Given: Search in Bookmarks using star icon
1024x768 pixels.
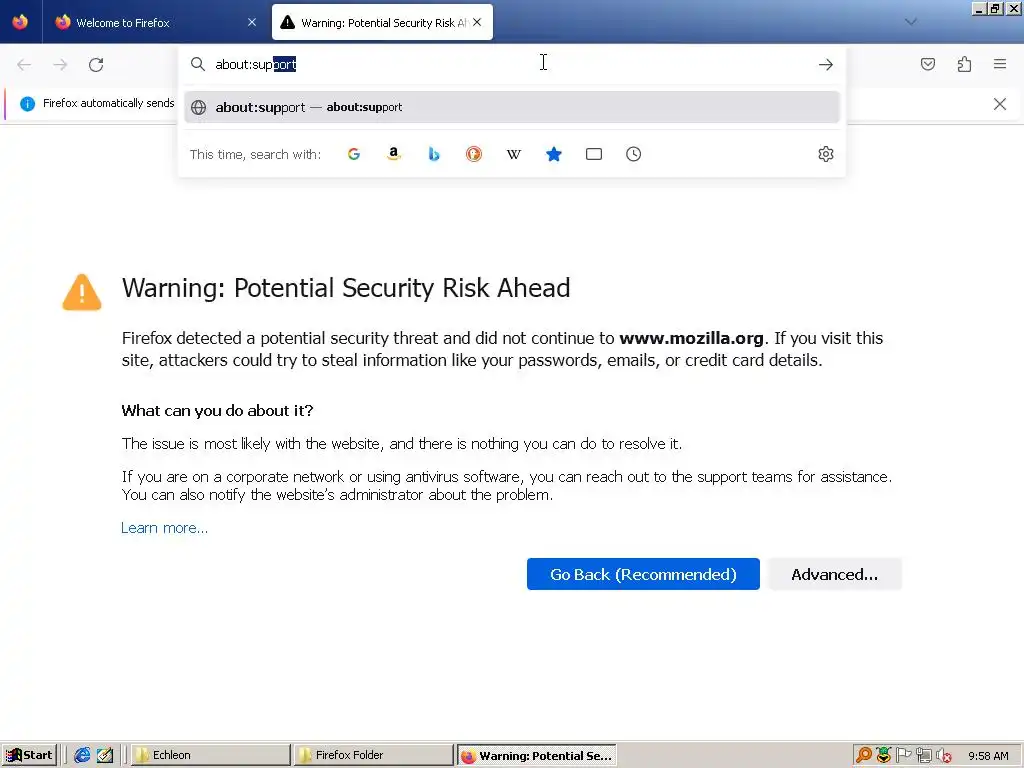Looking at the screenshot, I should pos(554,154).
